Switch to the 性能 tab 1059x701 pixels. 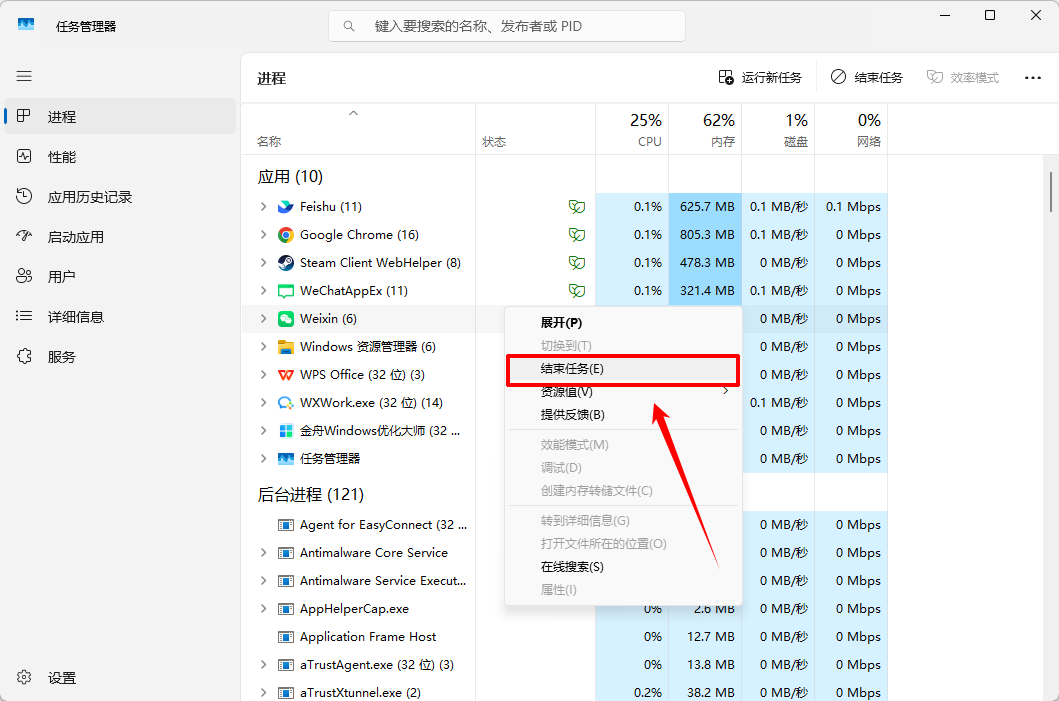pyautogui.click(x=120, y=157)
